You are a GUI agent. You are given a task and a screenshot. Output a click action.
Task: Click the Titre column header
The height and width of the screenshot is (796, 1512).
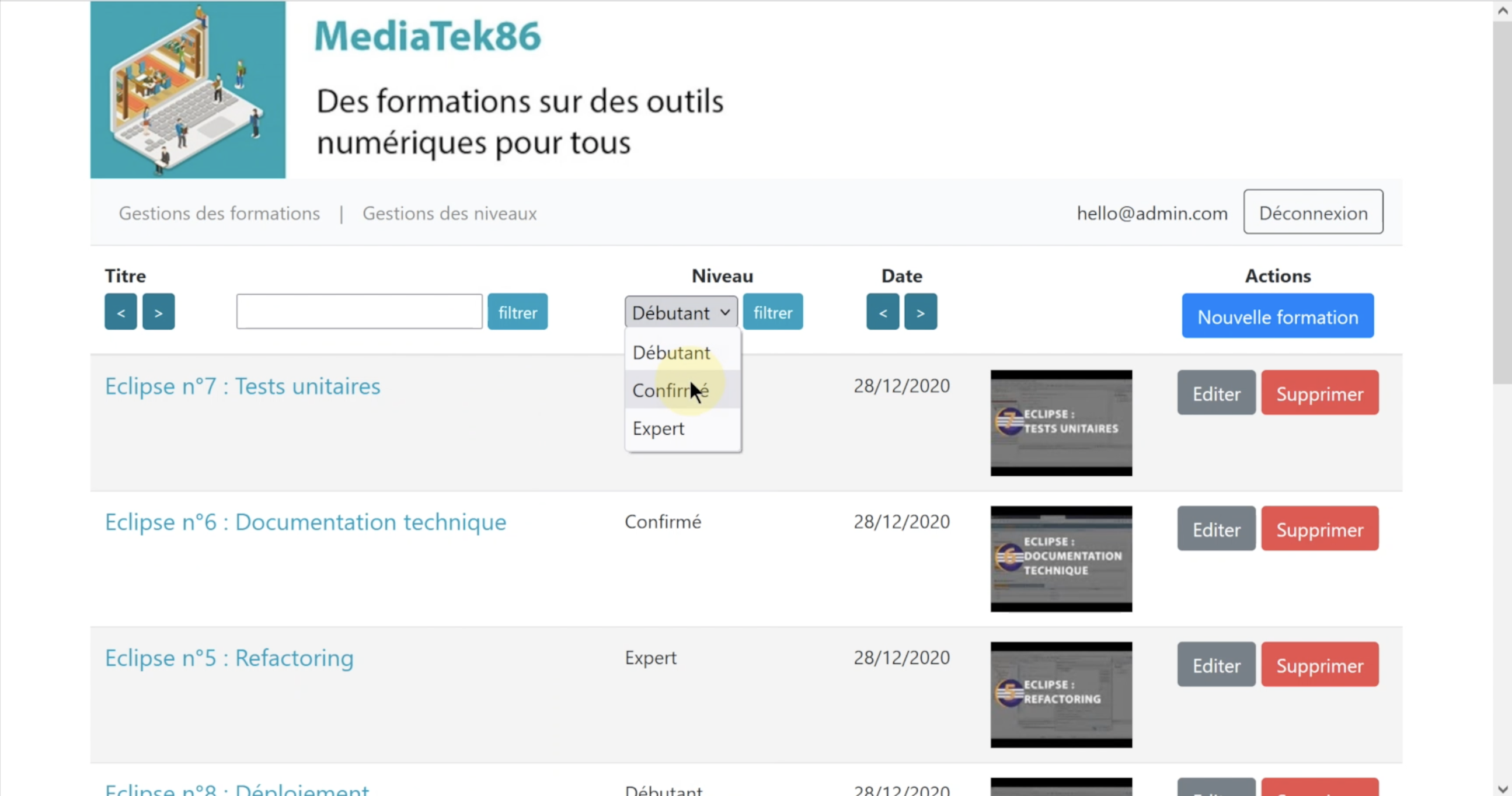pos(126,275)
